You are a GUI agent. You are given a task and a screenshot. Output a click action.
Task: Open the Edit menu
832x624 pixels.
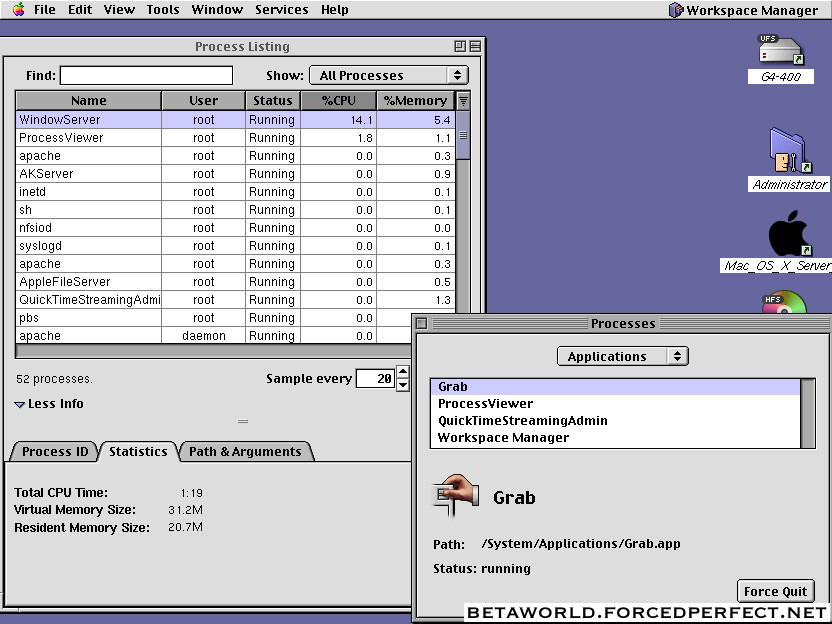pos(80,10)
